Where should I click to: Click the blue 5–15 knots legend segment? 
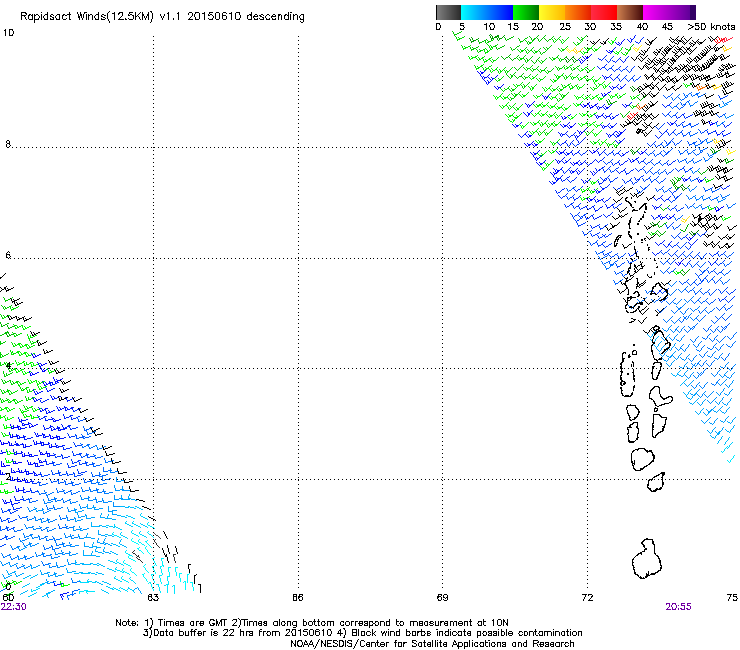click(x=487, y=12)
